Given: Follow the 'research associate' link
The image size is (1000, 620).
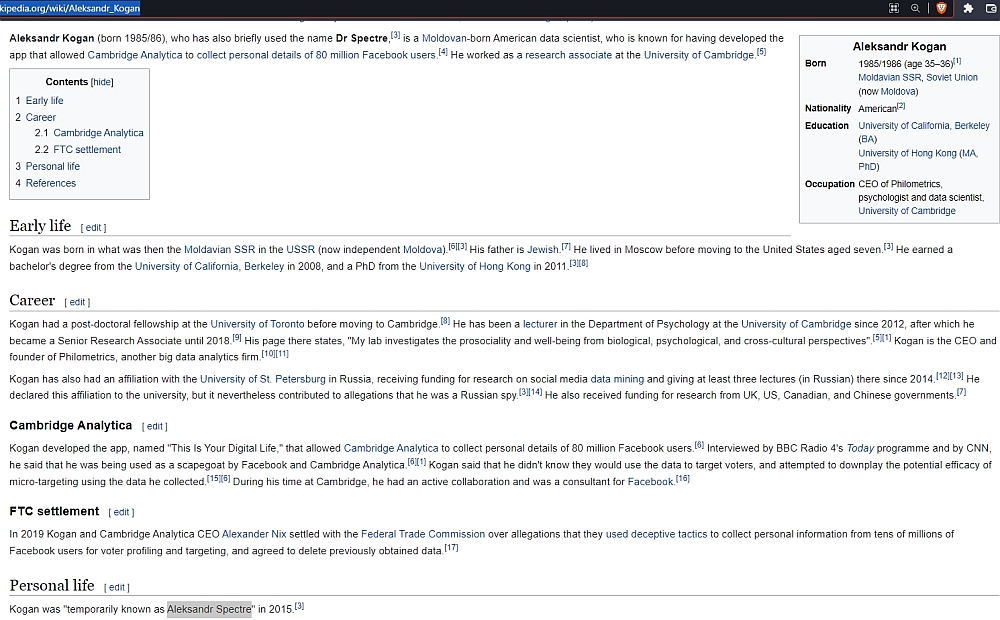Looking at the screenshot, I should pos(568,55).
